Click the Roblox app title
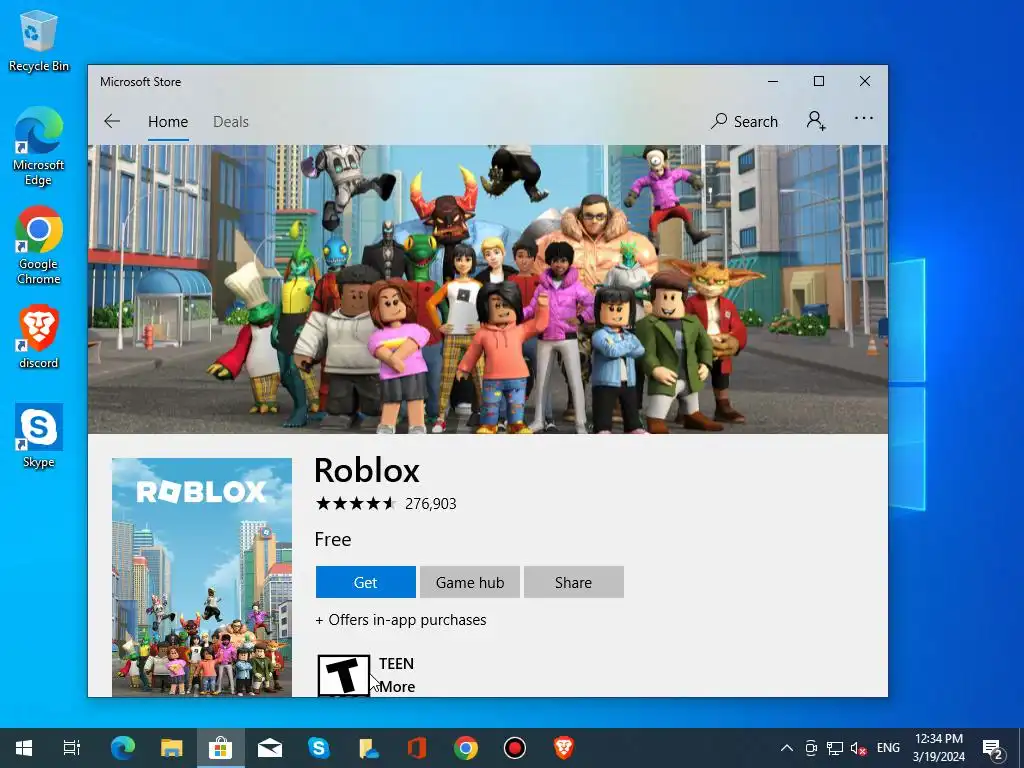1024x768 pixels. 367,470
